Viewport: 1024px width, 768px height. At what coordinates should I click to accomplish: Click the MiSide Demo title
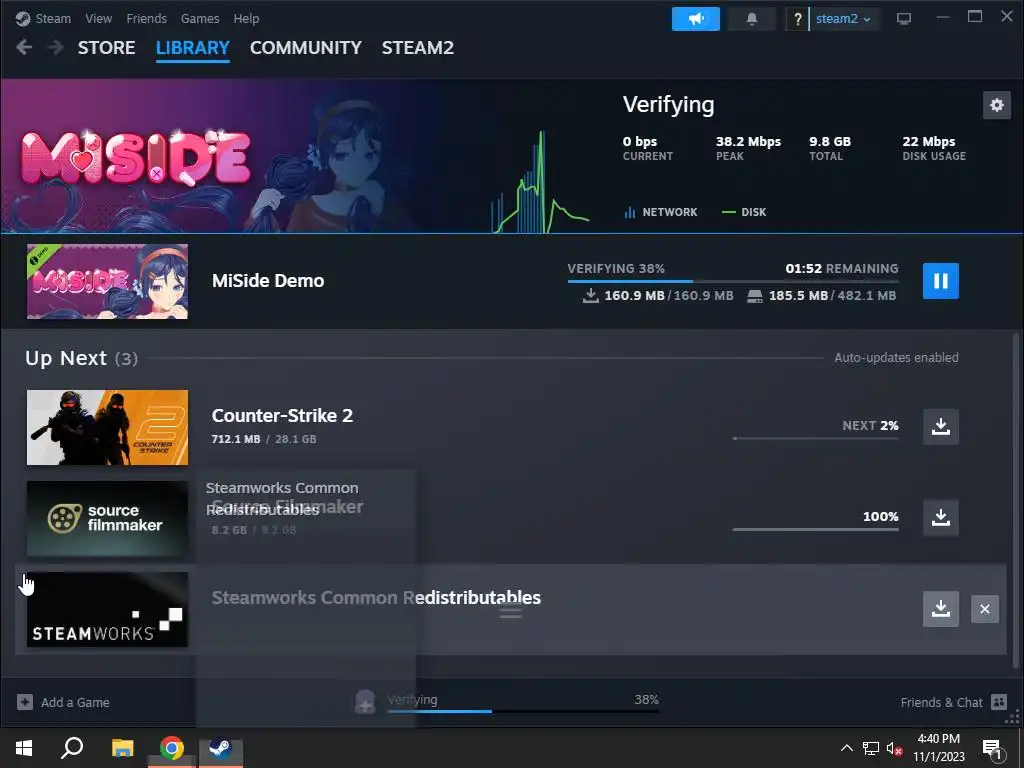(x=268, y=281)
